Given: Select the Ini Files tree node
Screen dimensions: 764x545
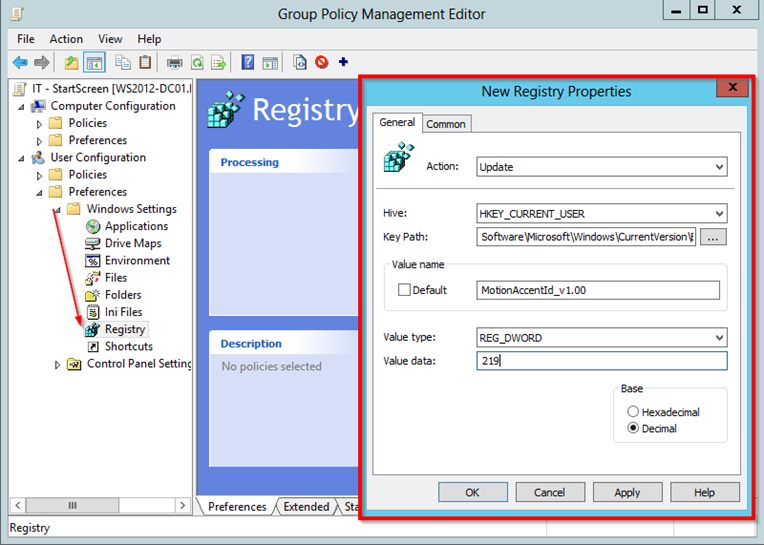Looking at the screenshot, I should (123, 312).
